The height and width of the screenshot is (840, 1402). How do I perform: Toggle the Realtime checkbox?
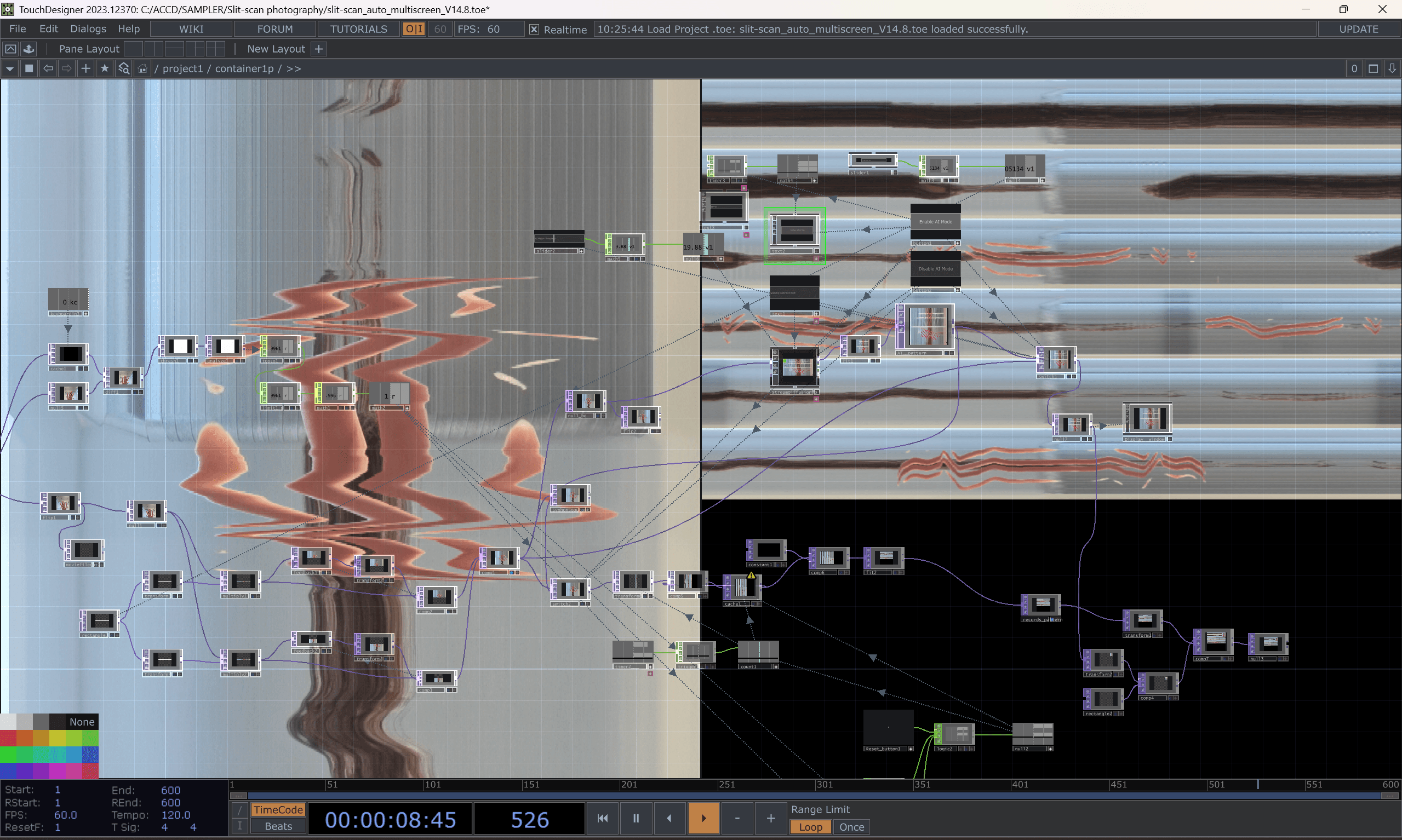point(534,30)
